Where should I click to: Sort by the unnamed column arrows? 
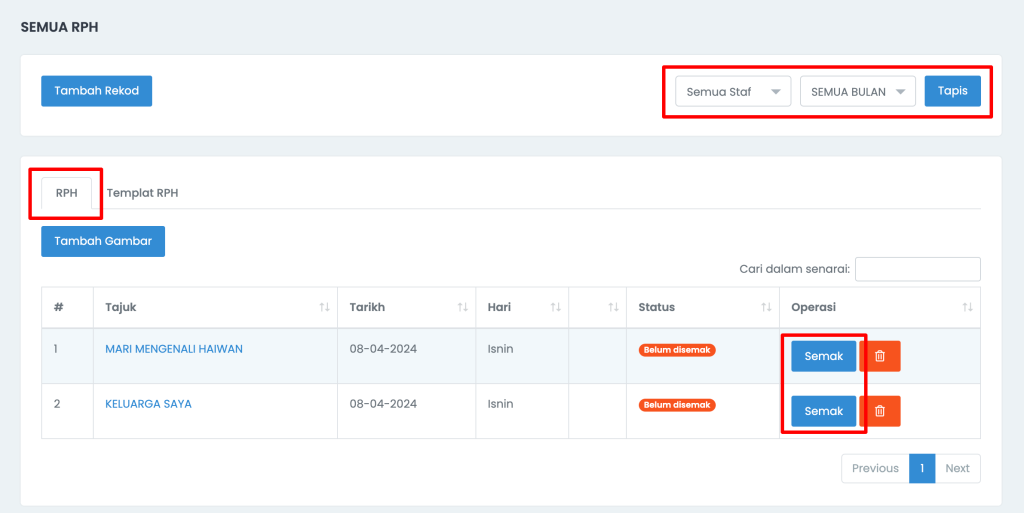[x=613, y=307]
